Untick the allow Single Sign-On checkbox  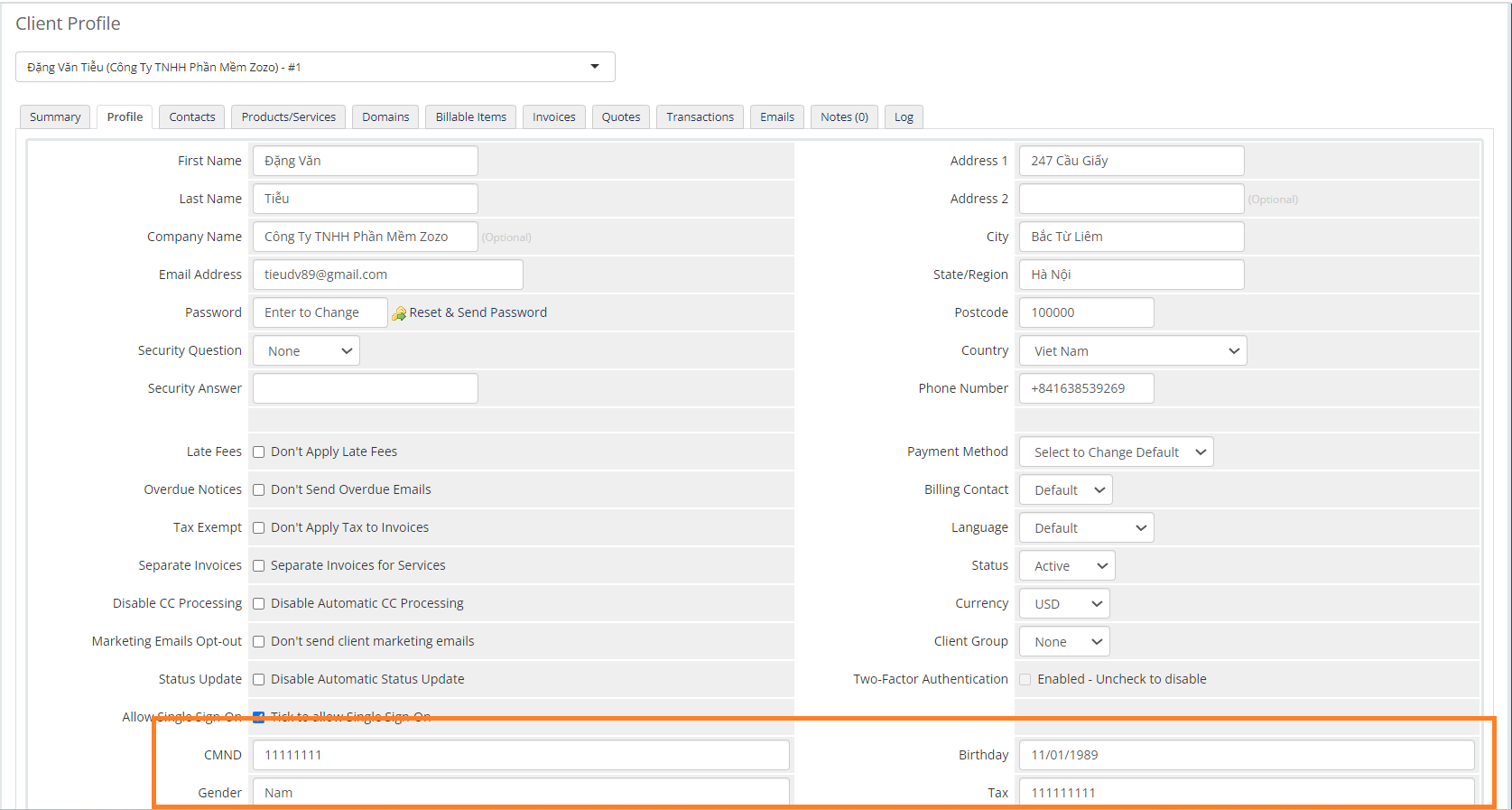tap(259, 717)
